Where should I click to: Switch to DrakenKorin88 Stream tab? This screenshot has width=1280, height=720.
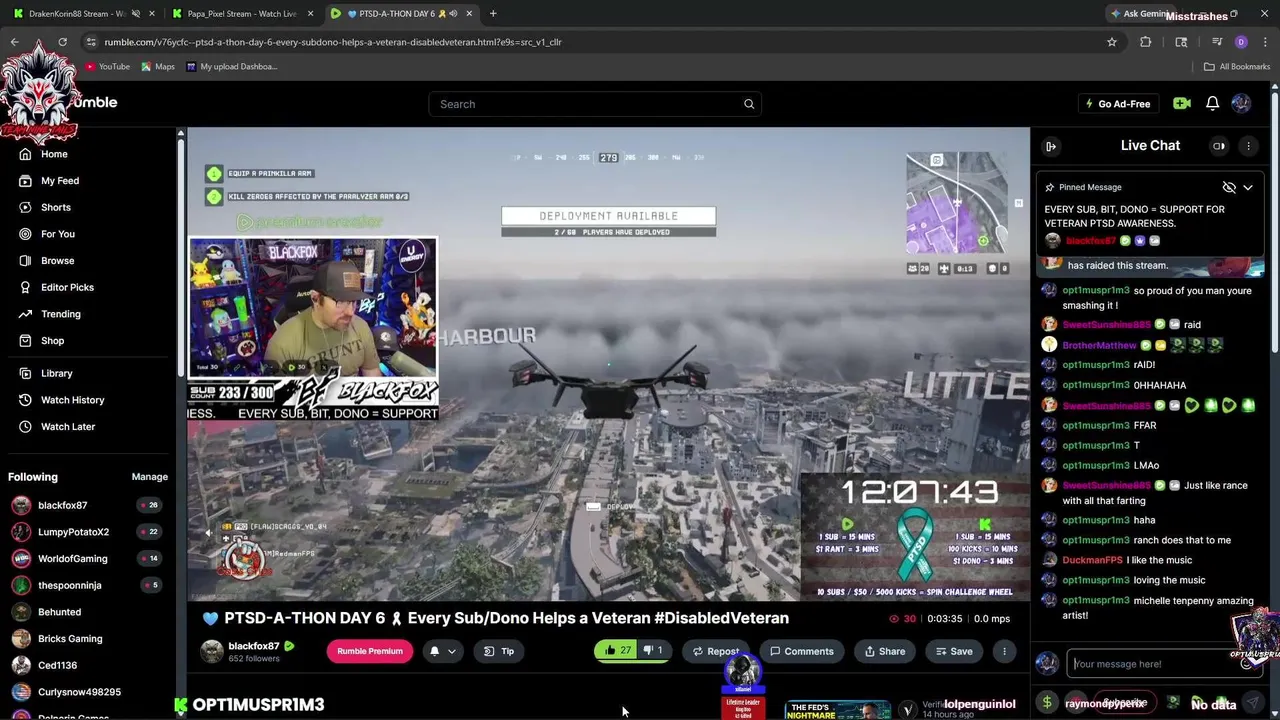point(78,14)
